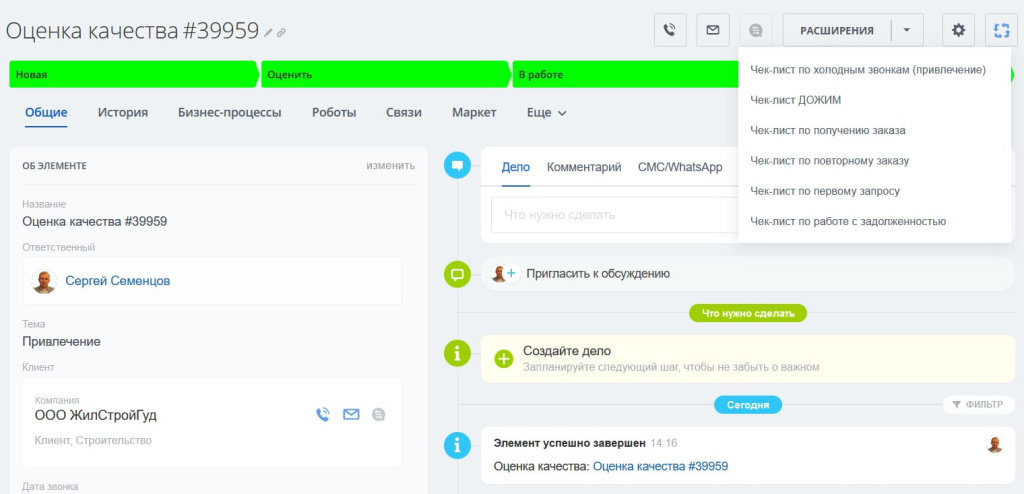Click the blue speech bubble timeline icon

pos(457,165)
